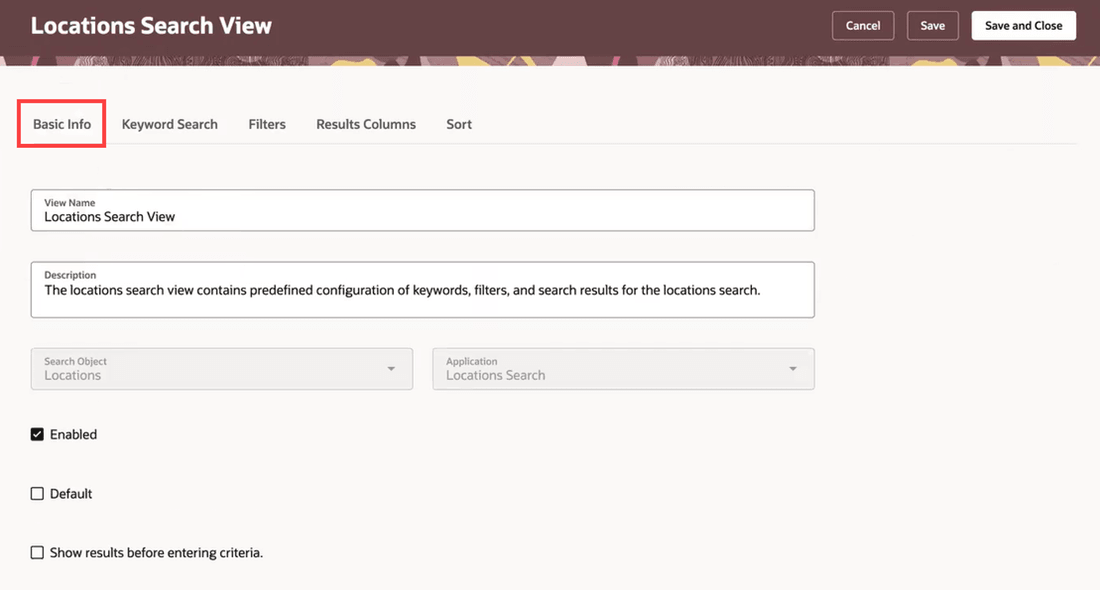Image resolution: width=1100 pixels, height=590 pixels.
Task: Click the Save button
Action: point(932,26)
